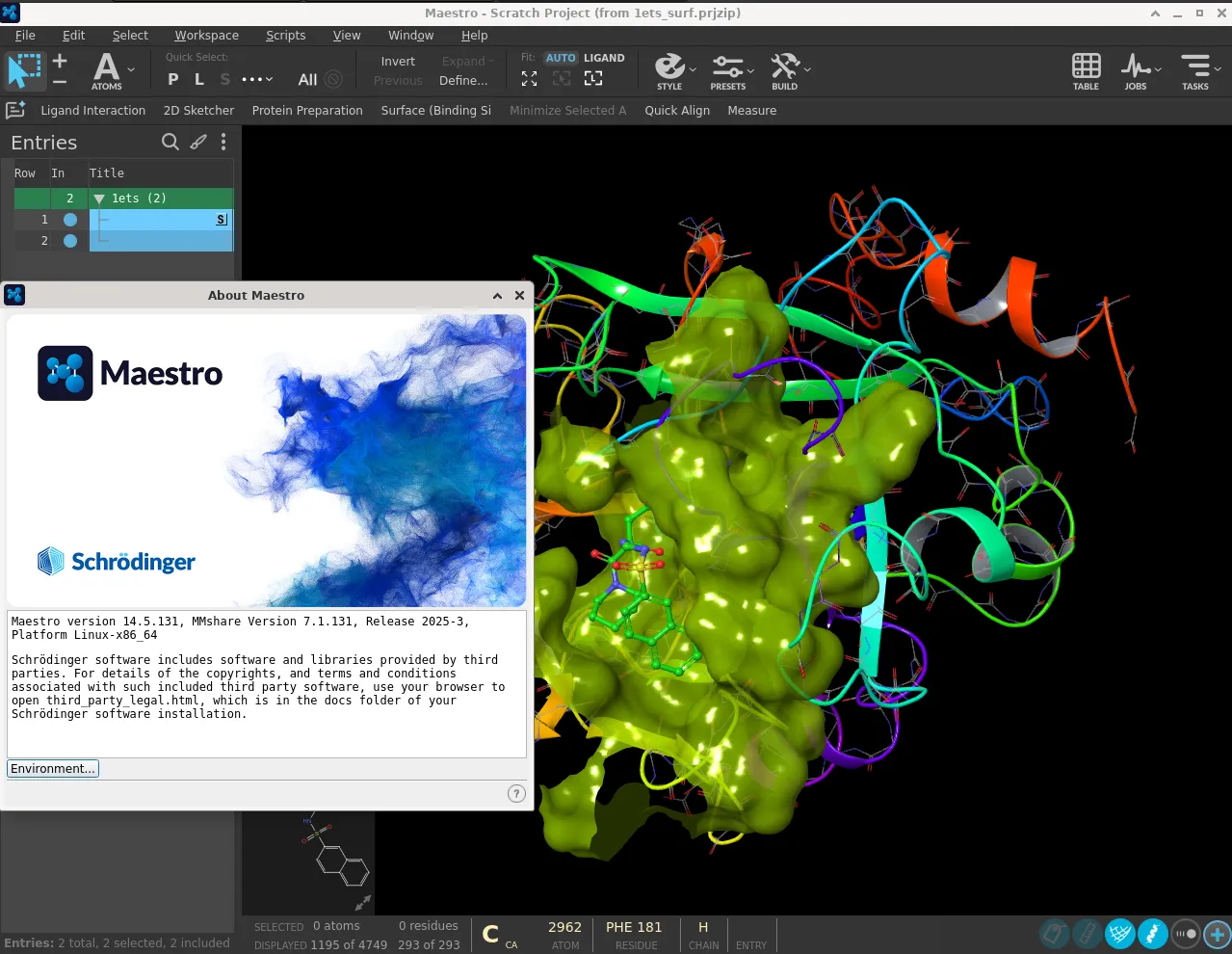Click the S surface badge in row 1
The height and width of the screenshot is (954, 1232).
222,220
